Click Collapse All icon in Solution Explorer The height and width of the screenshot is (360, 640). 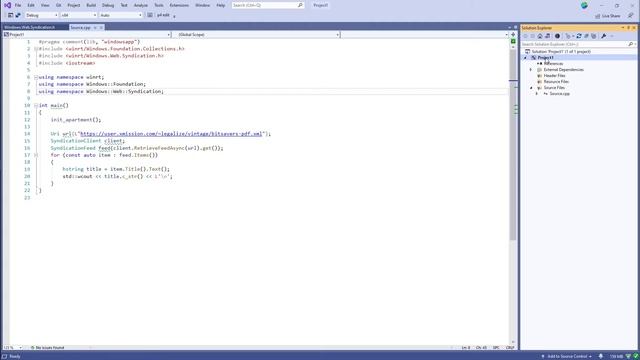[586, 36]
